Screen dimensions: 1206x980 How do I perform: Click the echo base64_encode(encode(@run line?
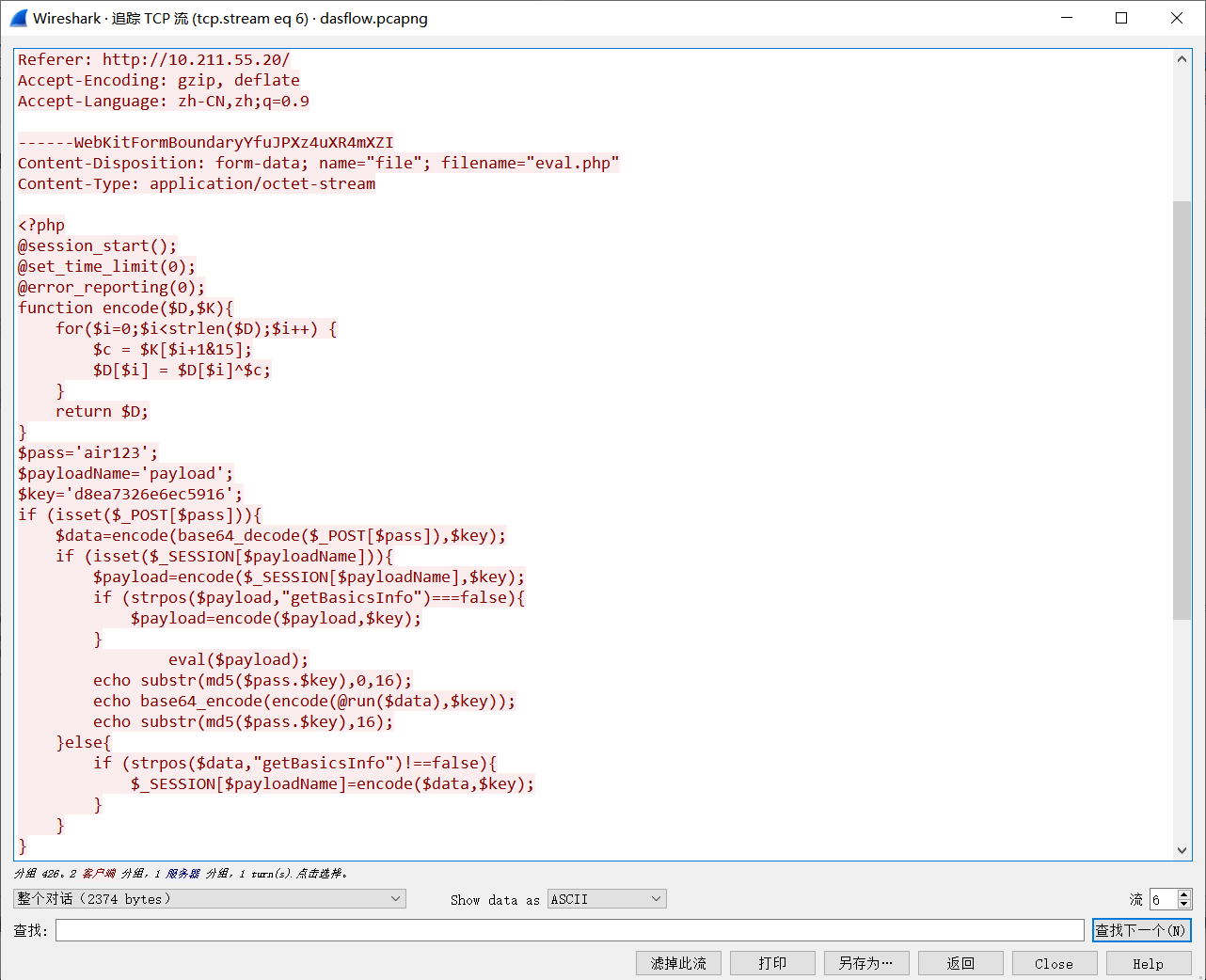tap(305, 701)
